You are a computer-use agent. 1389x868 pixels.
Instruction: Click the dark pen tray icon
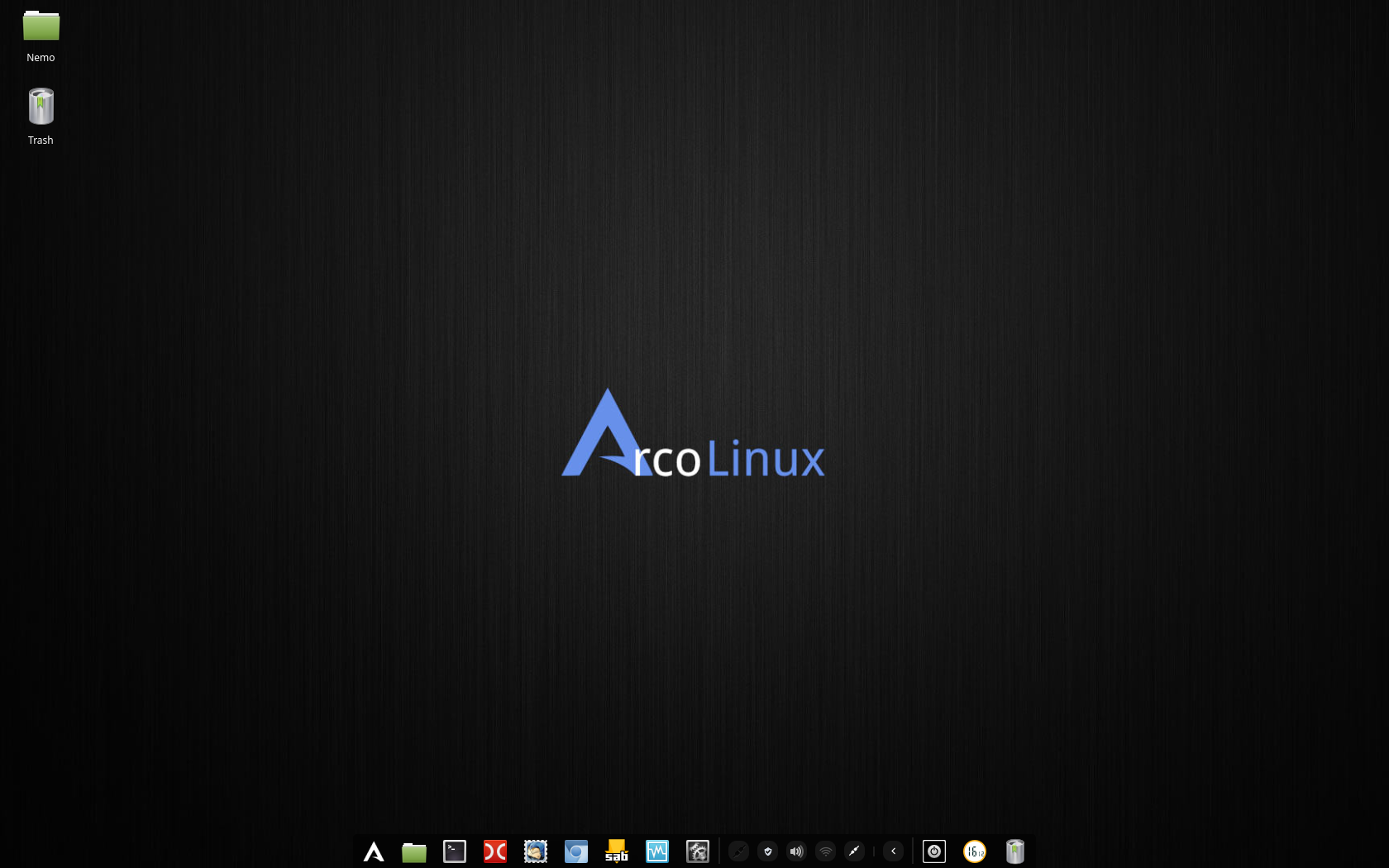[739, 851]
